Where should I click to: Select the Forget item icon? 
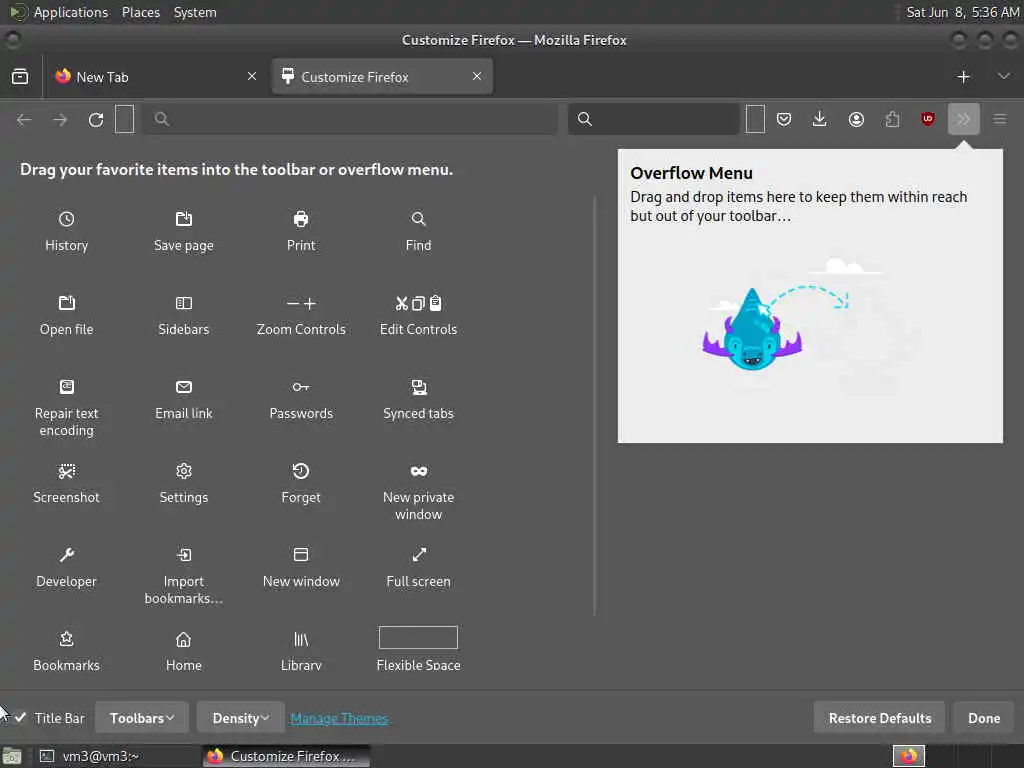click(x=300, y=471)
